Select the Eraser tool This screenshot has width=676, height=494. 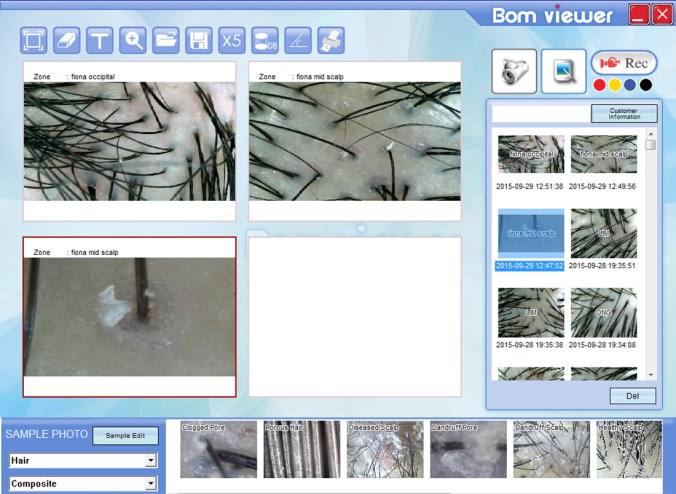coord(66,41)
